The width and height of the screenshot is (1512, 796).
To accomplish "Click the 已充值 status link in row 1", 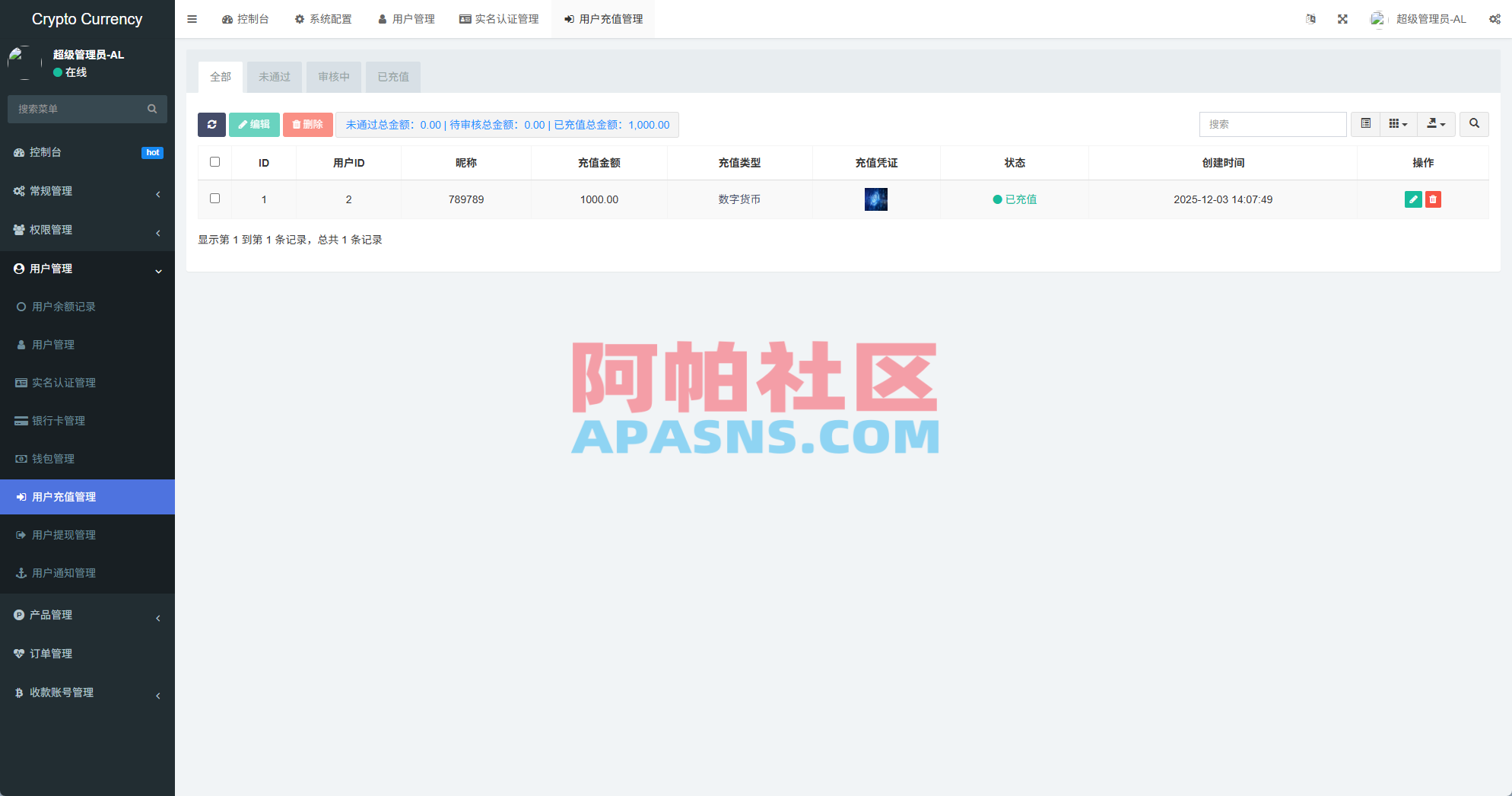I will tap(1015, 199).
